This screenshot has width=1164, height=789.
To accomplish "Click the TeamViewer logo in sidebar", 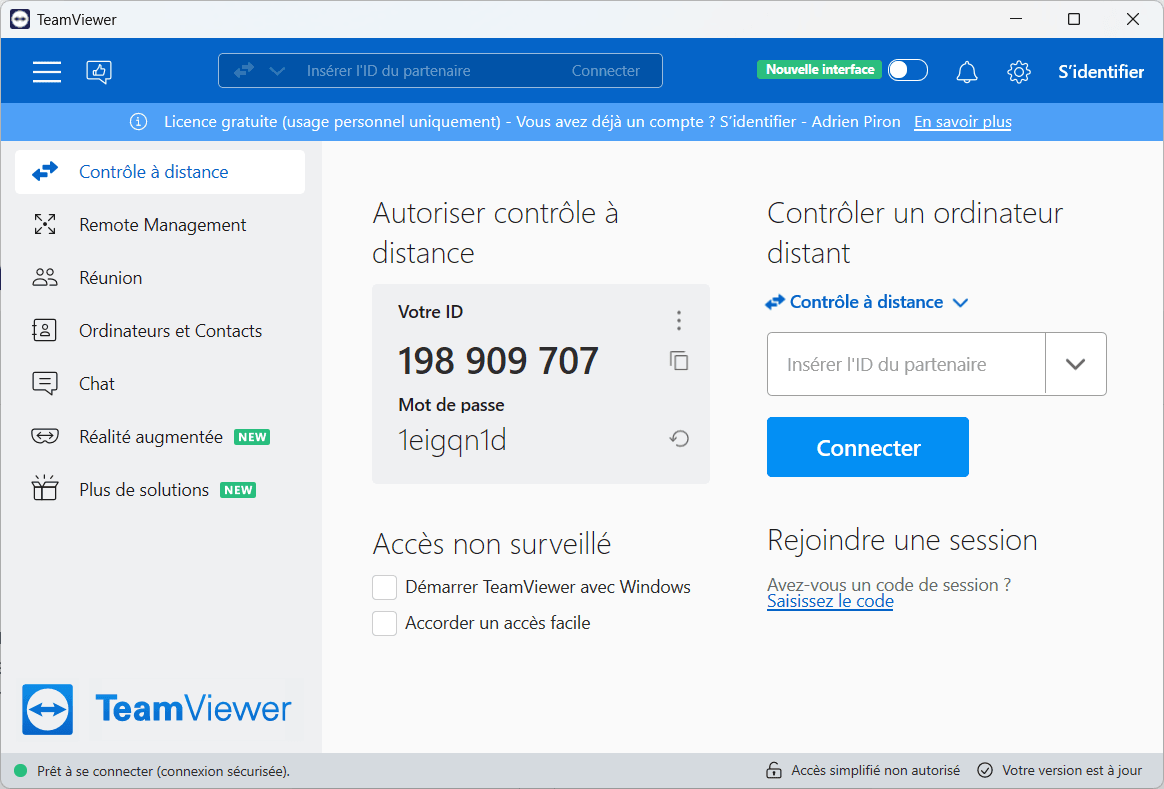I will pyautogui.click(x=48, y=710).
